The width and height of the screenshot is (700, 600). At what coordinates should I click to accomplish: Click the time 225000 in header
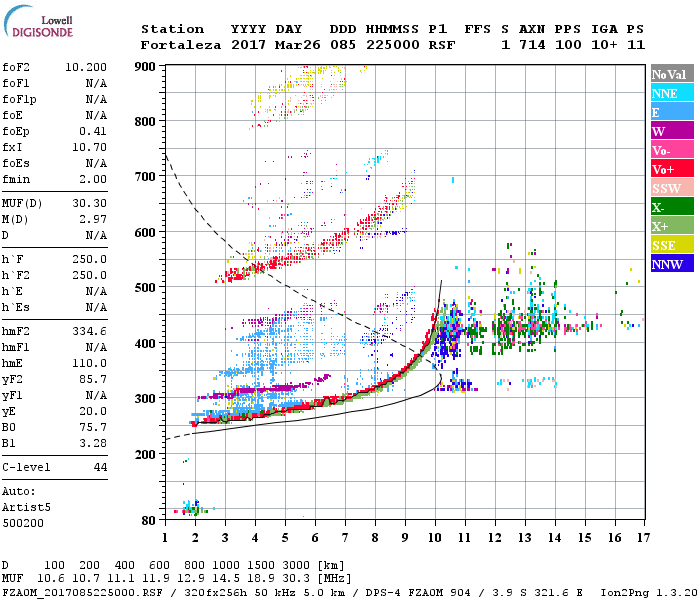pyautogui.click(x=392, y=45)
